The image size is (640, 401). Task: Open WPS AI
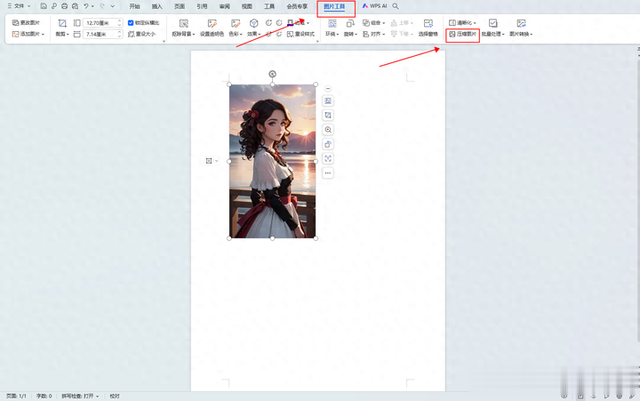pos(375,6)
